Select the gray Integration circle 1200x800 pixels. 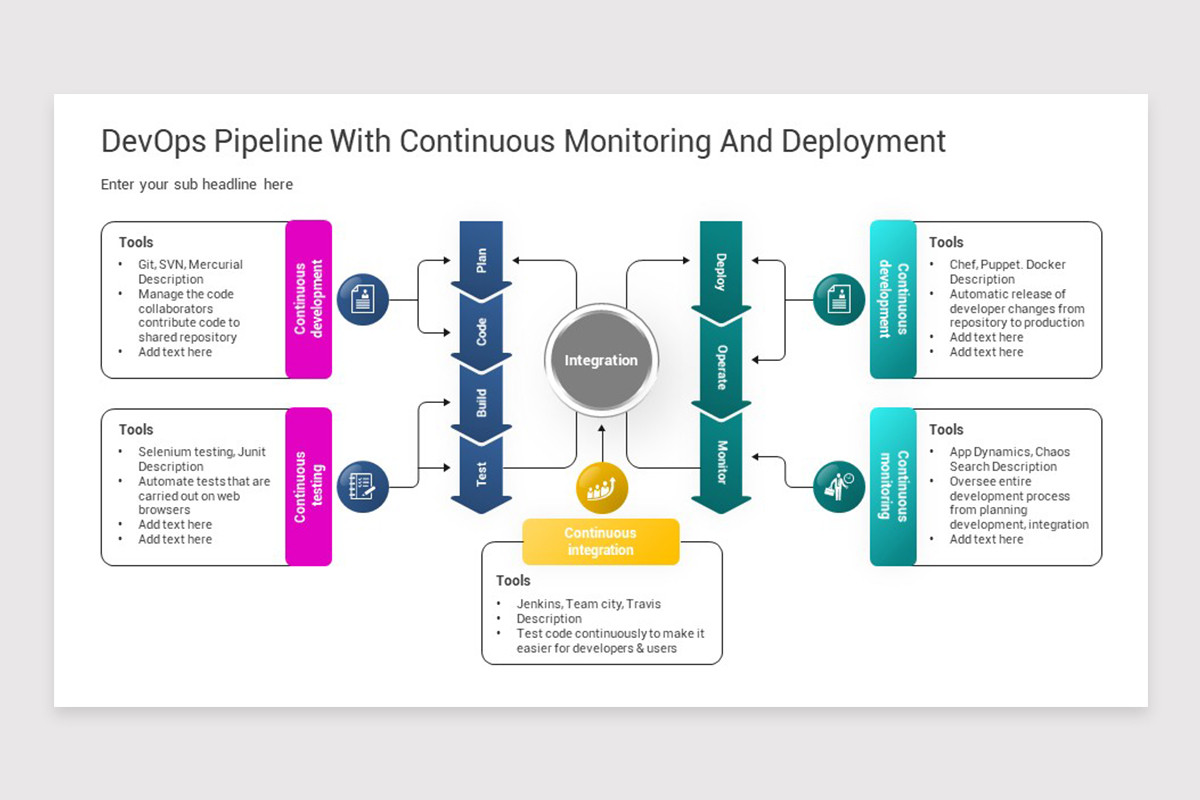pyautogui.click(x=600, y=360)
